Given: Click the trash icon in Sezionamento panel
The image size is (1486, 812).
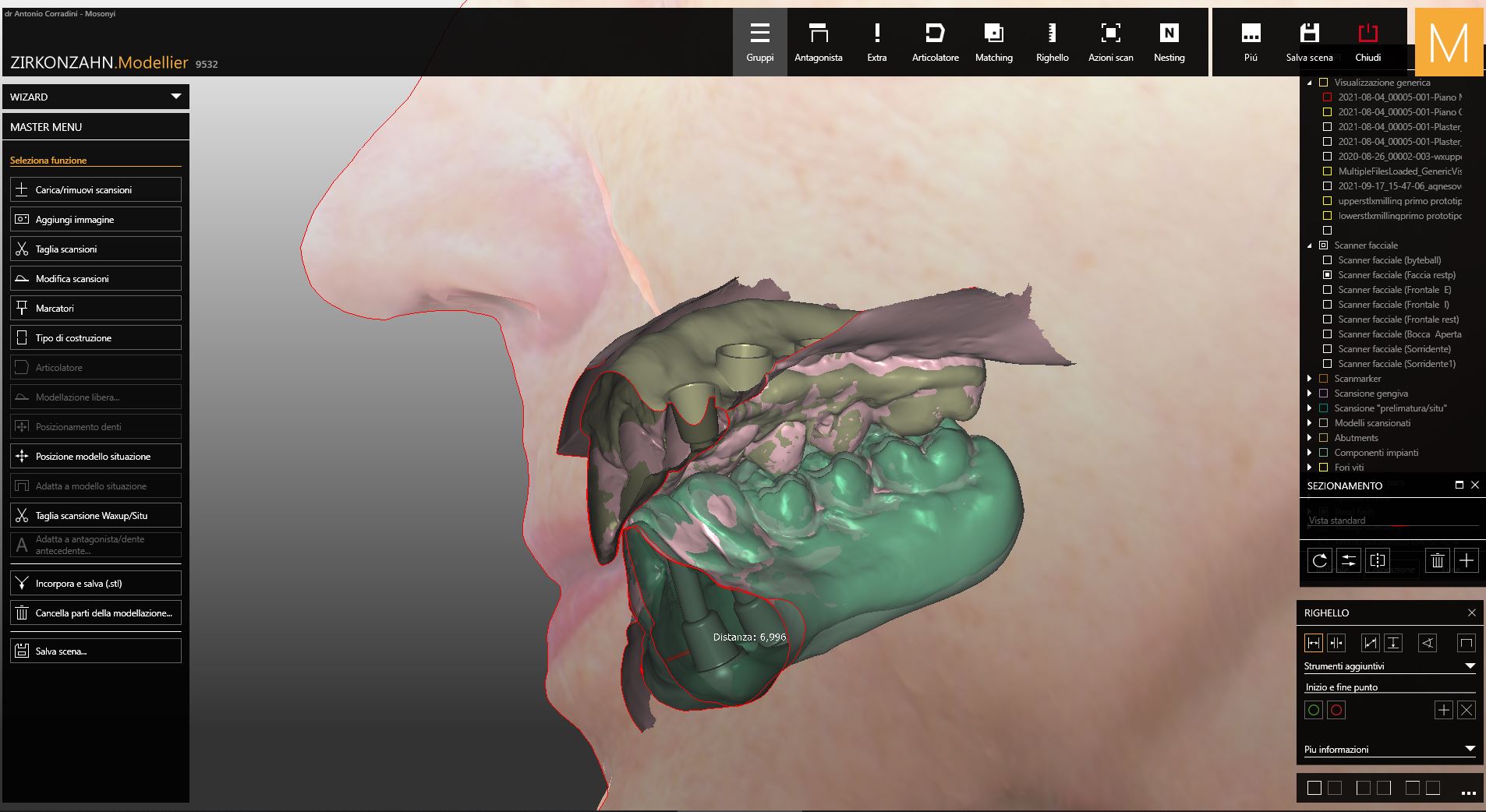Looking at the screenshot, I should (x=1437, y=560).
